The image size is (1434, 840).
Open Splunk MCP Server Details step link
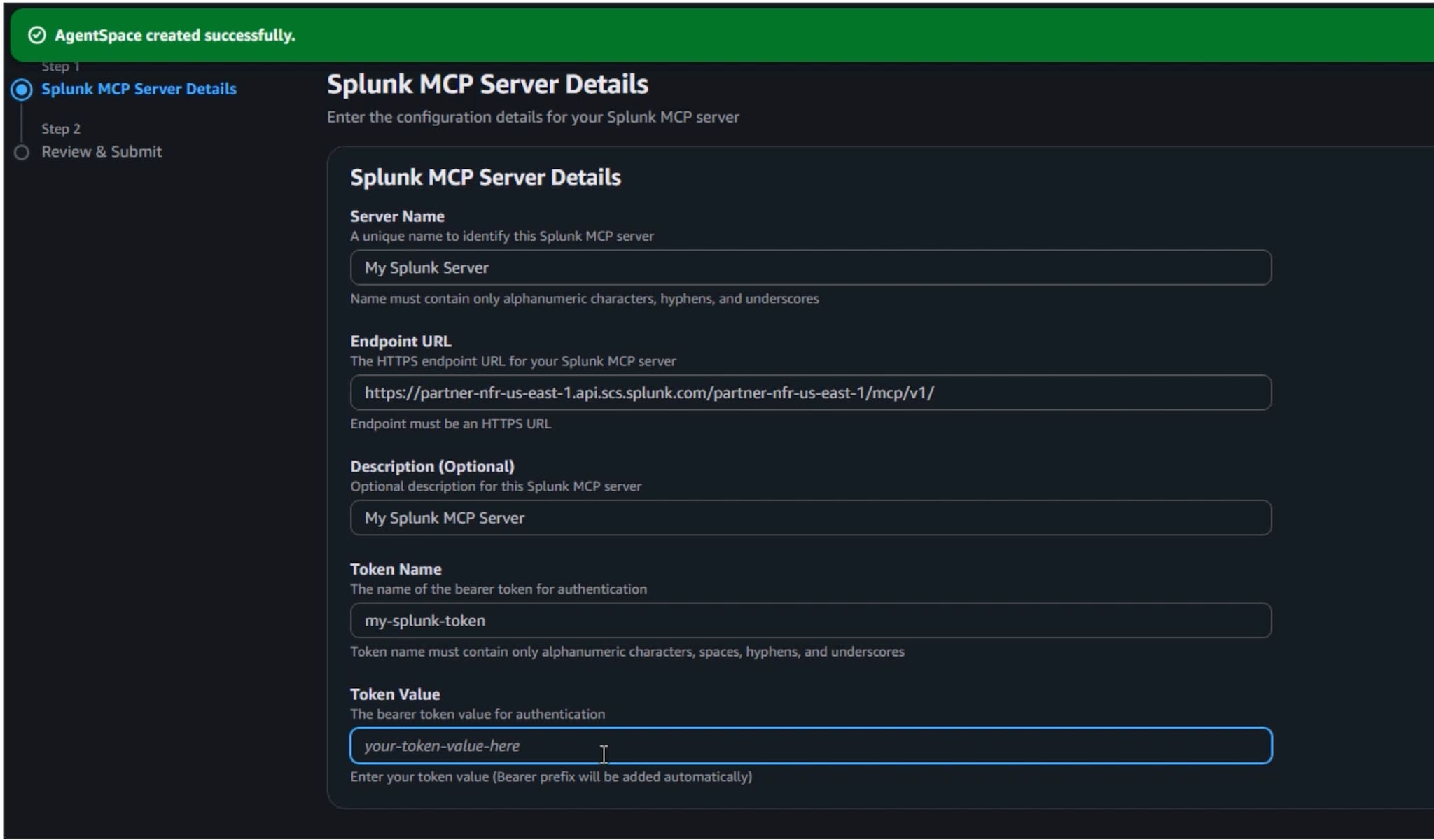pyautogui.click(x=139, y=89)
